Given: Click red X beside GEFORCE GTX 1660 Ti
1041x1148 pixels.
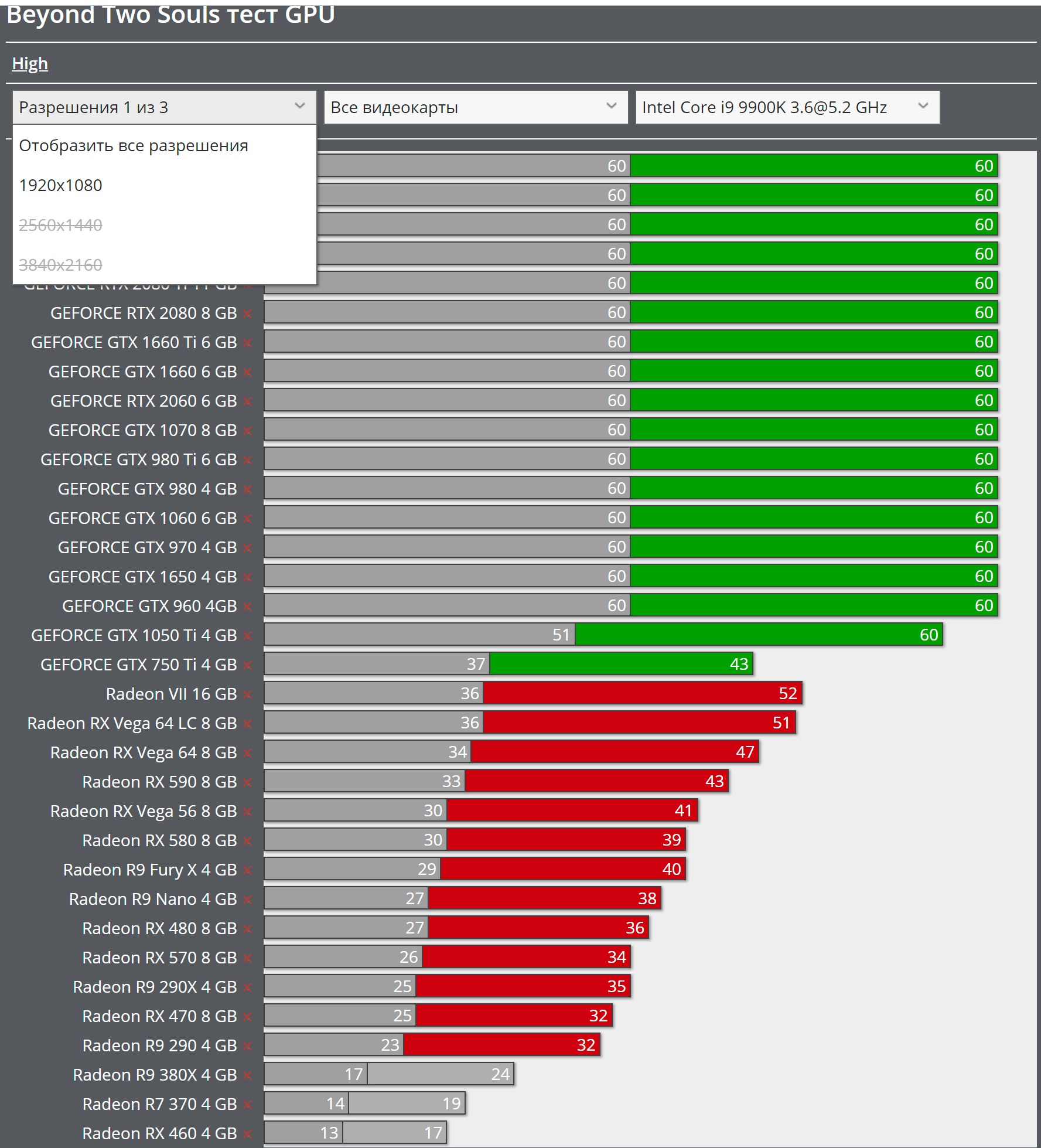Looking at the screenshot, I should (247, 343).
